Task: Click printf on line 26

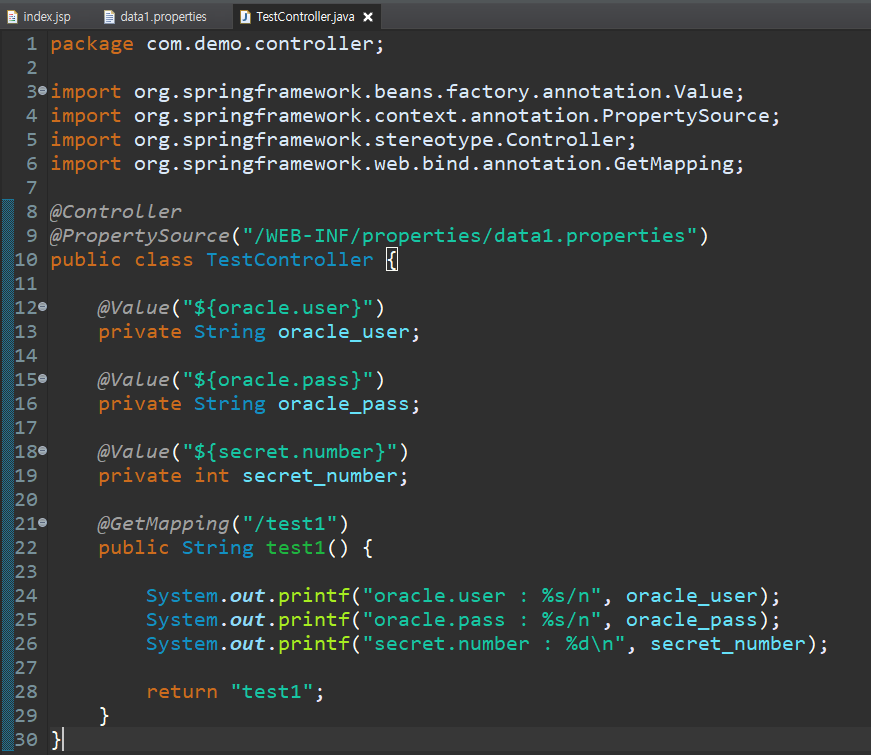Action: tap(314, 644)
